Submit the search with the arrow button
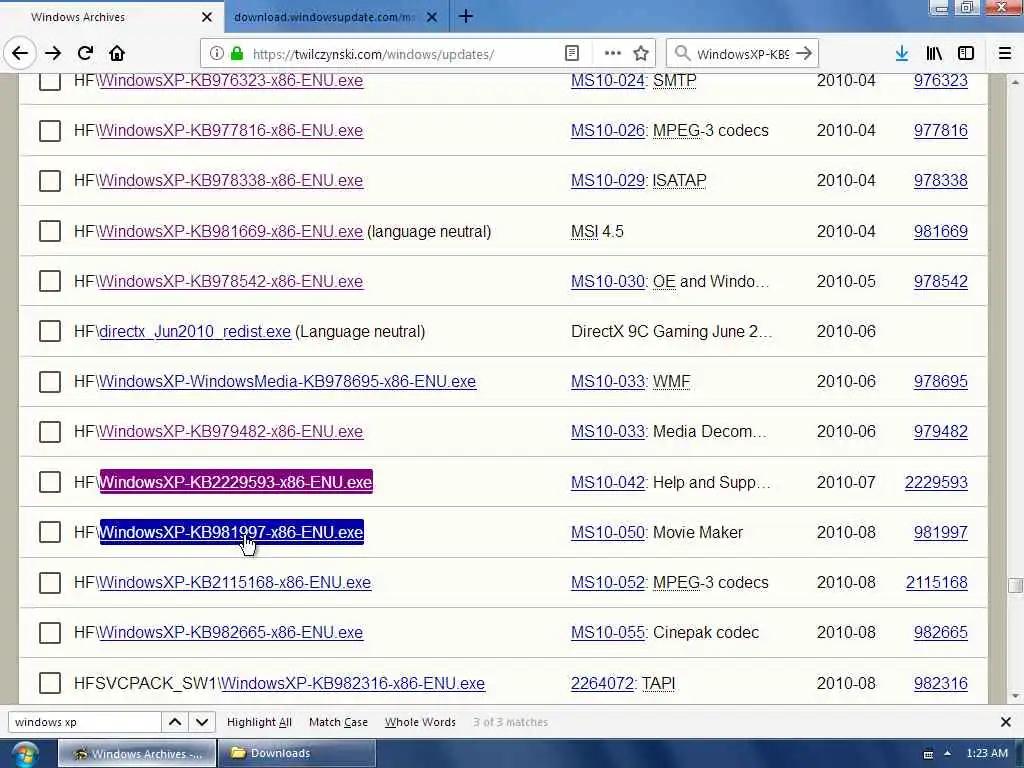 (805, 54)
